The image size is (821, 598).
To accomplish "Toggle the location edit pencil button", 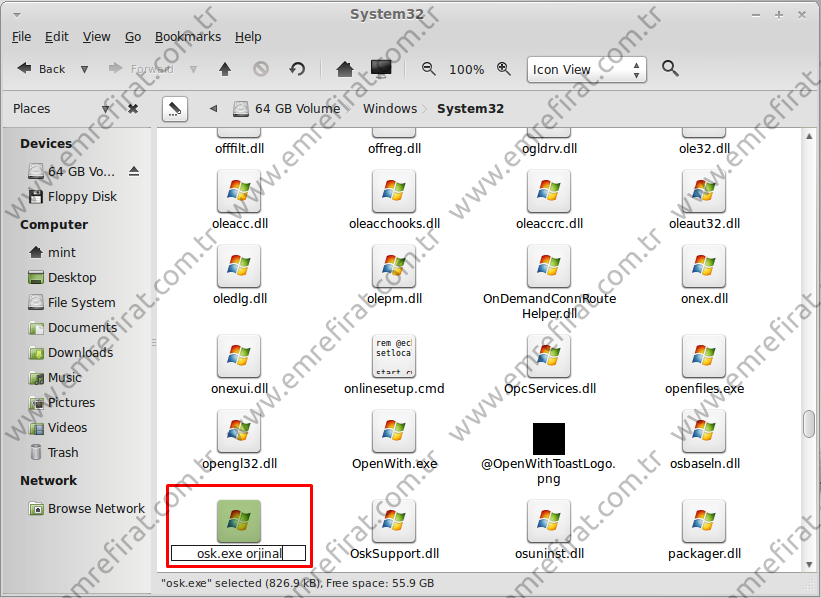I will pos(173,108).
